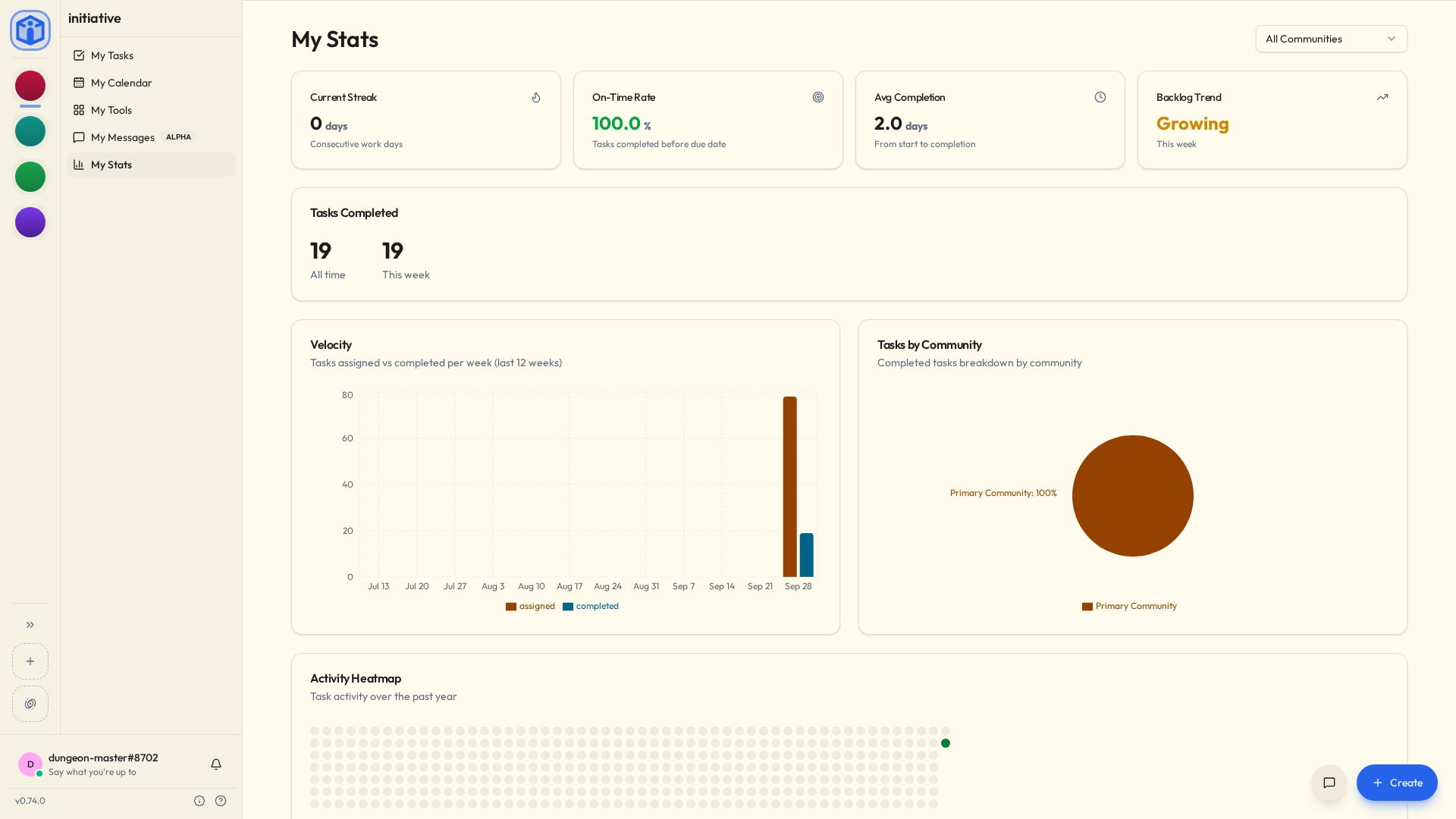Click the 'Primary Community: 100%' pie label
Viewport: 1456px width, 819px height.
[1003, 493]
